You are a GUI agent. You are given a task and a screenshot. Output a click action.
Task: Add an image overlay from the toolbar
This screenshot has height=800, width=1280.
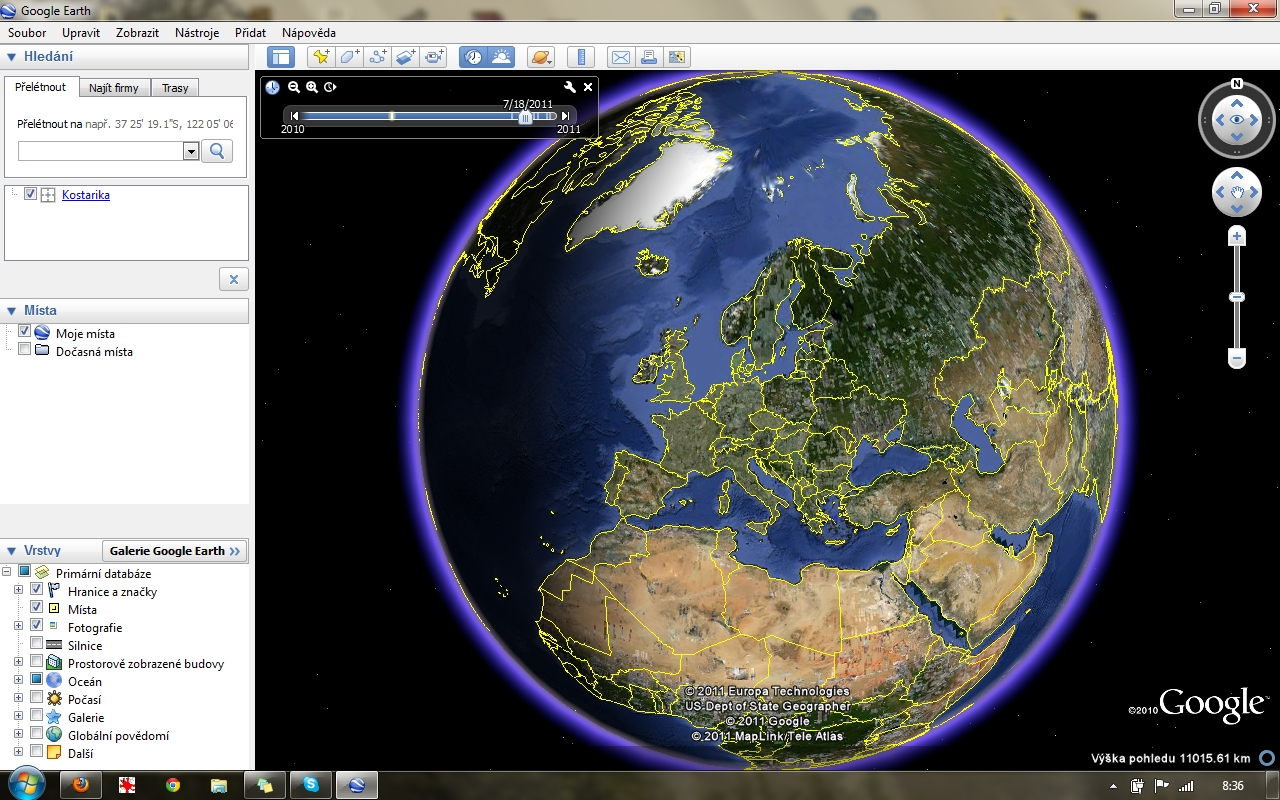coord(405,57)
